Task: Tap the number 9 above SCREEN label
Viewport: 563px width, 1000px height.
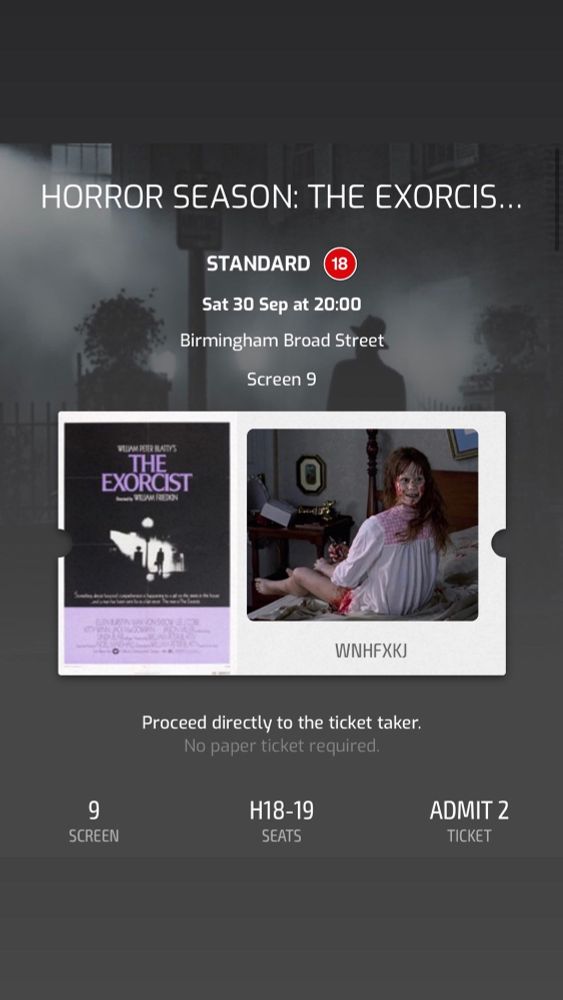Action: (94, 811)
